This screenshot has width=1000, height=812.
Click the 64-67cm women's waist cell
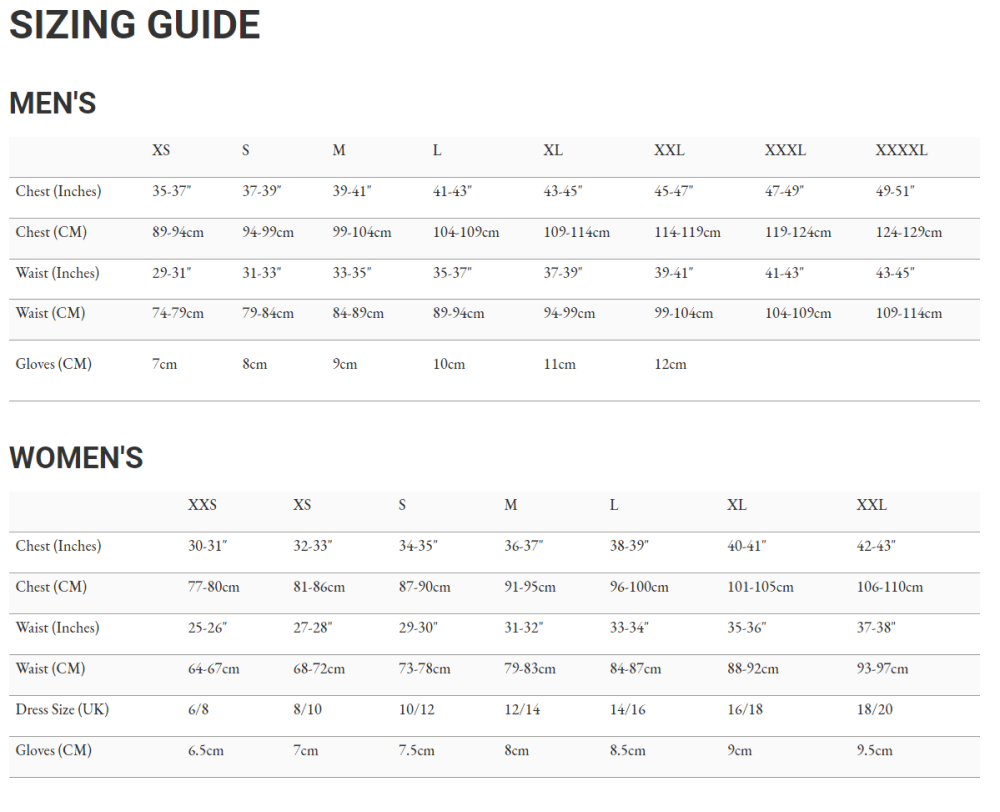point(213,669)
